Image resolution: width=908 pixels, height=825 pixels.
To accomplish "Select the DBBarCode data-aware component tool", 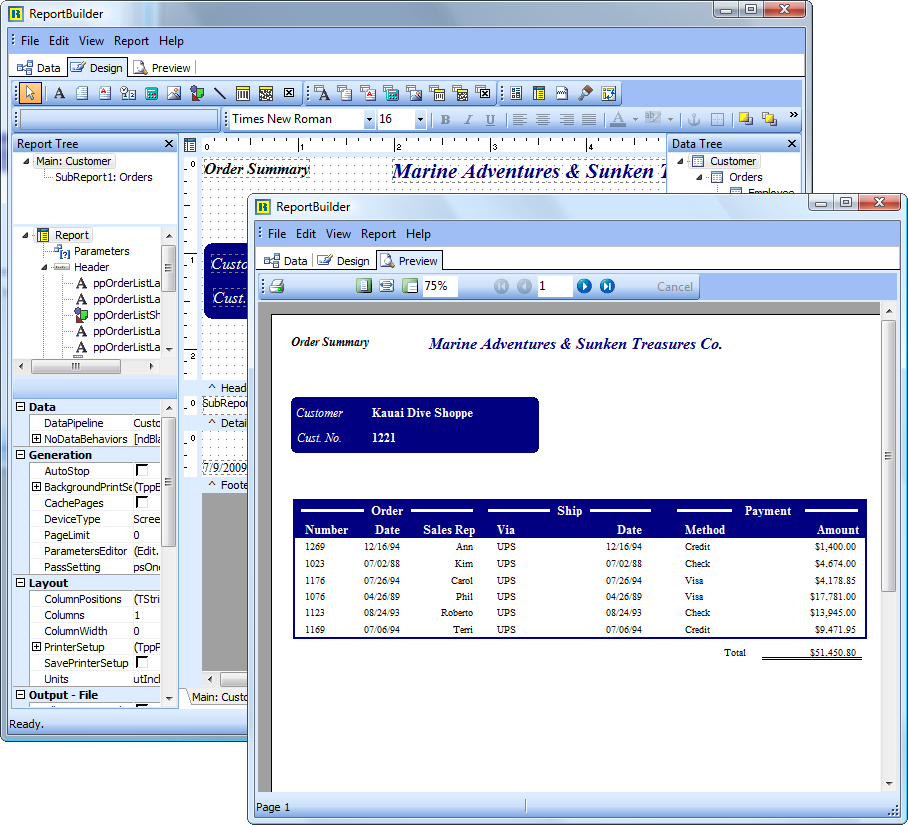I will click(438, 93).
